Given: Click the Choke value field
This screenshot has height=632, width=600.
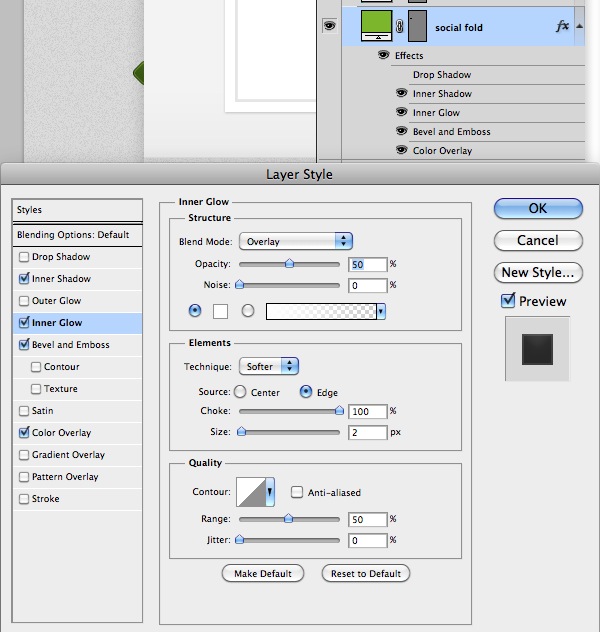Looking at the screenshot, I should click(367, 412).
